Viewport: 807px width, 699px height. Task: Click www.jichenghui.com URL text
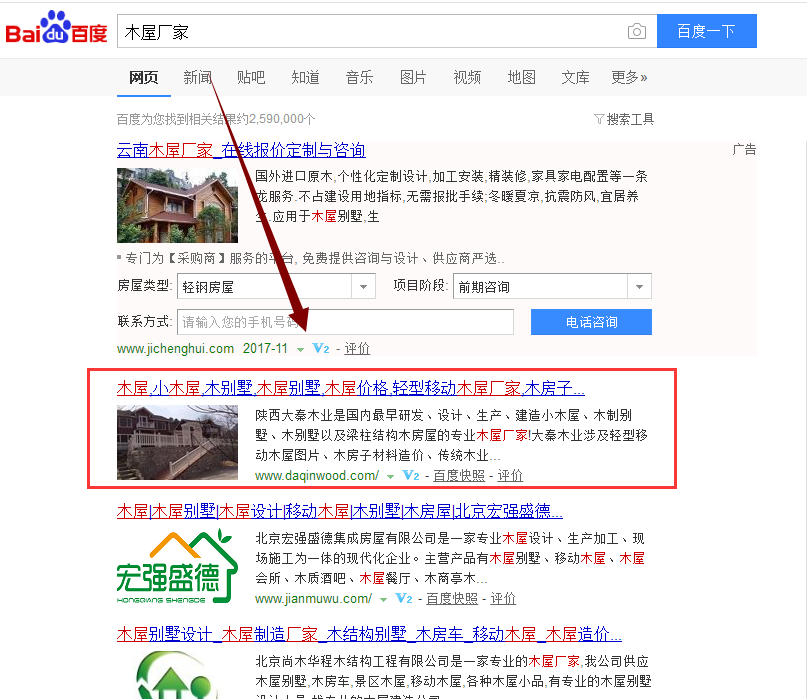point(176,348)
